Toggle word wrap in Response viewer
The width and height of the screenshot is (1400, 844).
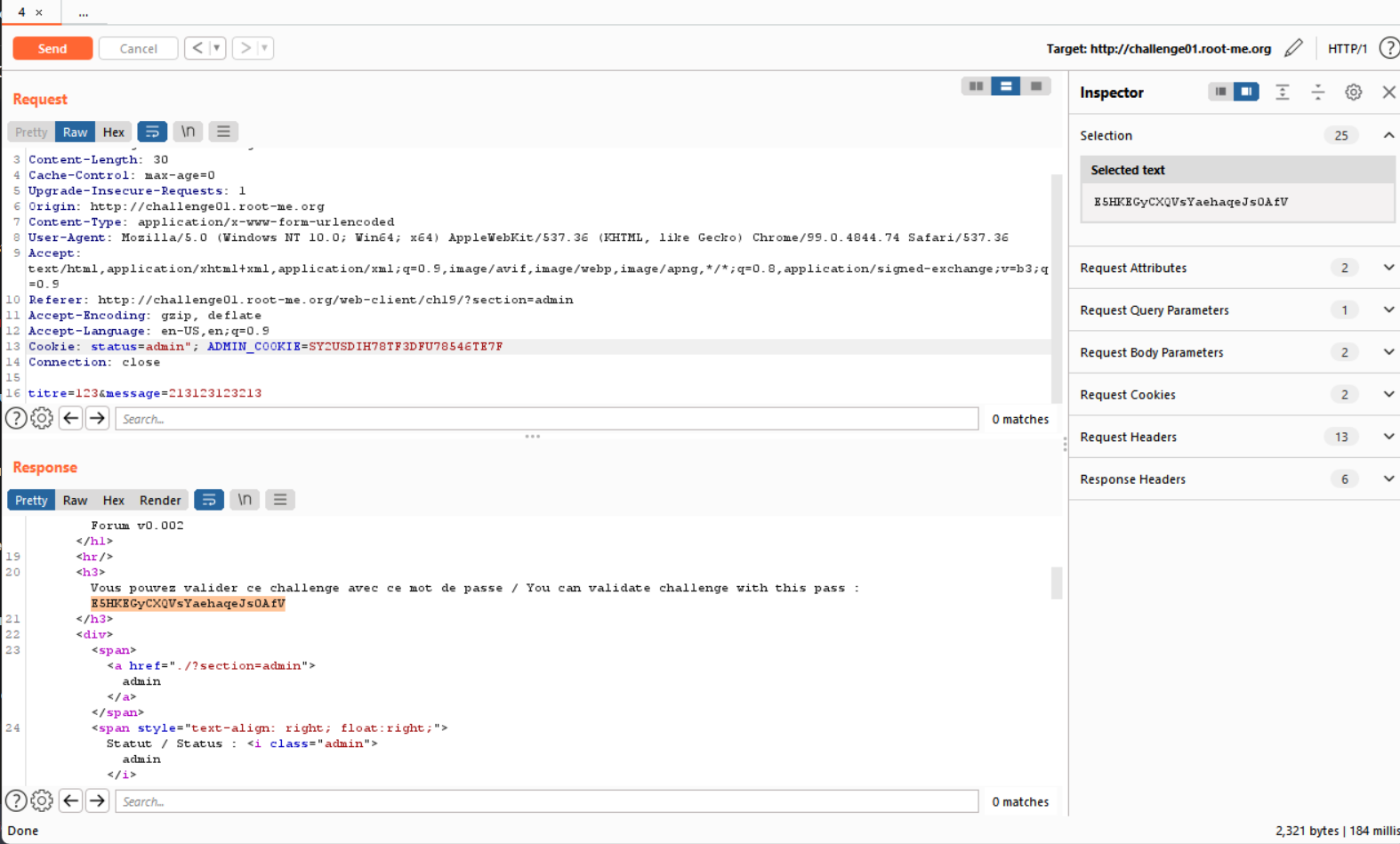pos(209,500)
